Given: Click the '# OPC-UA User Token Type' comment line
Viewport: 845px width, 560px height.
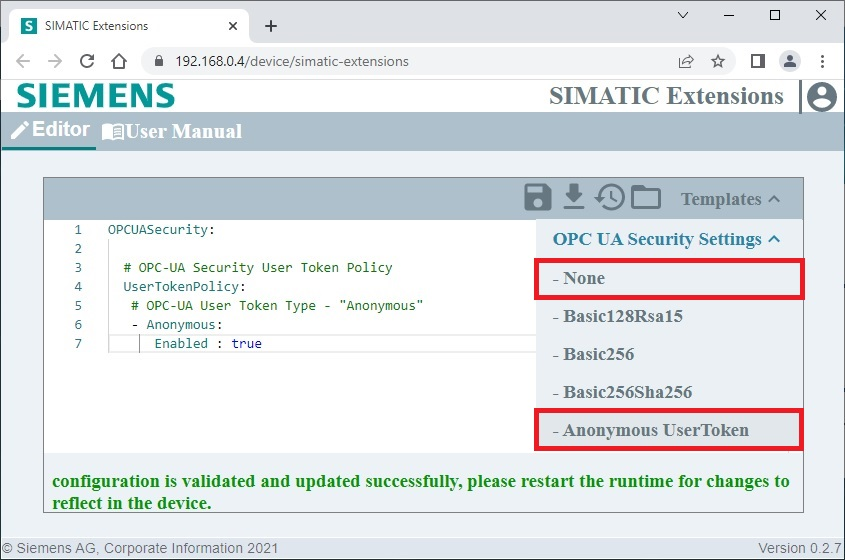Looking at the screenshot, I should point(277,306).
